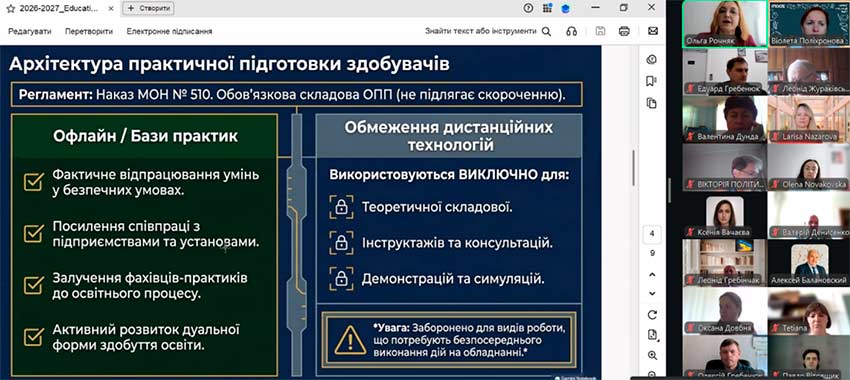Click the blue account hexagon icon
The width and height of the screenshot is (850, 380).
click(565, 8)
